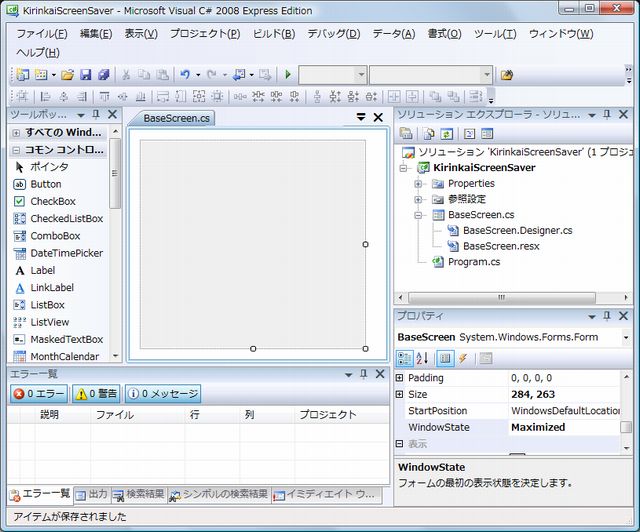Select the DateTimePicker toolbox item
The image size is (640, 532).
(x=58, y=253)
